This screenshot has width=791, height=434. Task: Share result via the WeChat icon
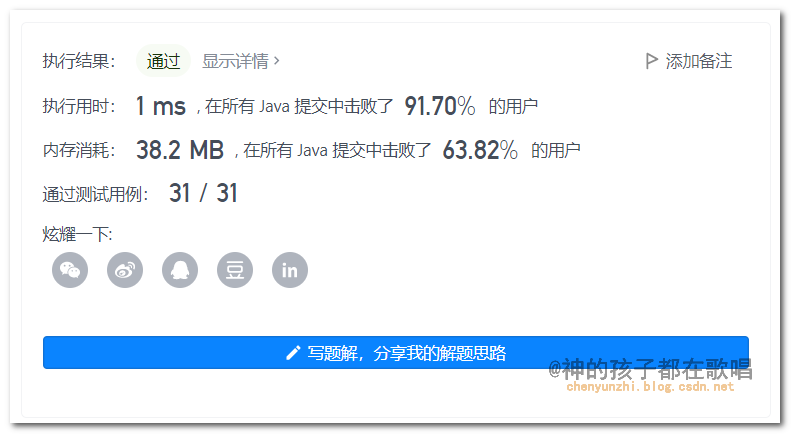coord(70,270)
